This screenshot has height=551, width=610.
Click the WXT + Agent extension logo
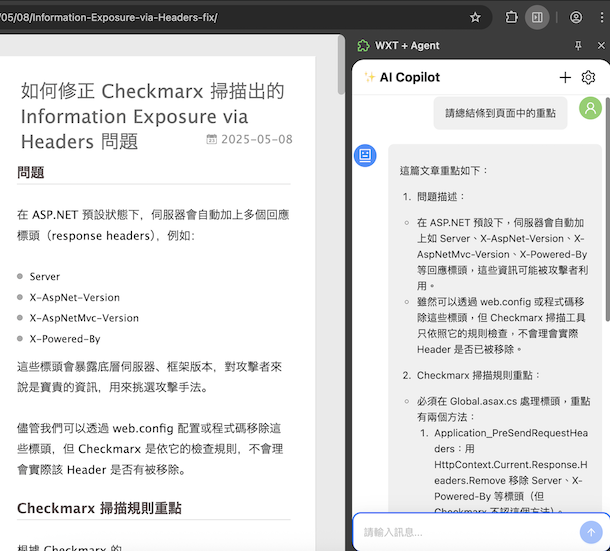click(x=363, y=46)
